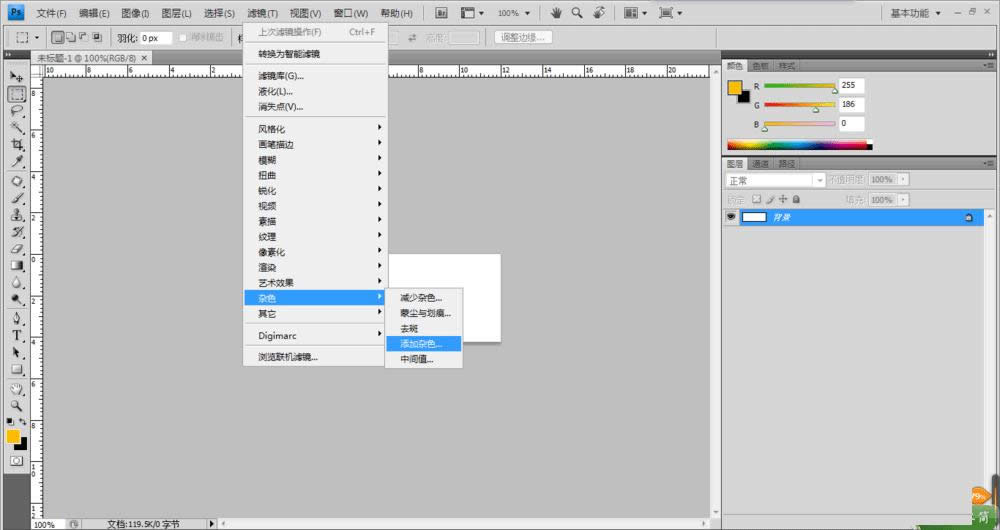Click the R value input field

(852, 86)
